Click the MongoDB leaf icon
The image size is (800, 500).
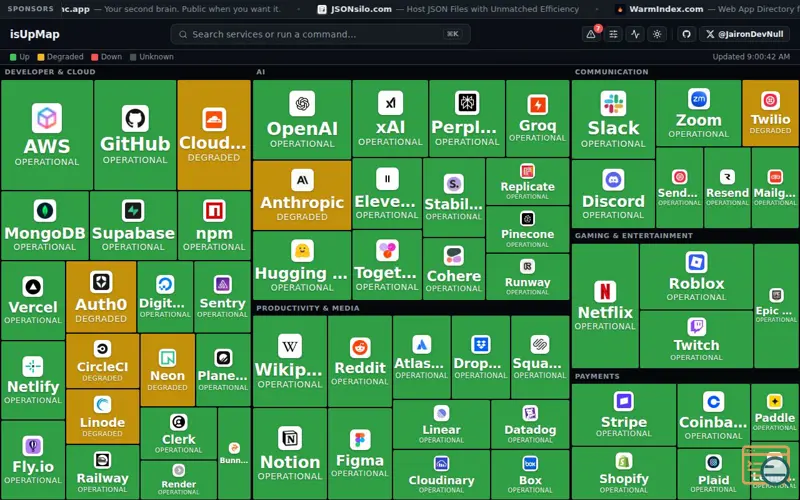click(45, 211)
